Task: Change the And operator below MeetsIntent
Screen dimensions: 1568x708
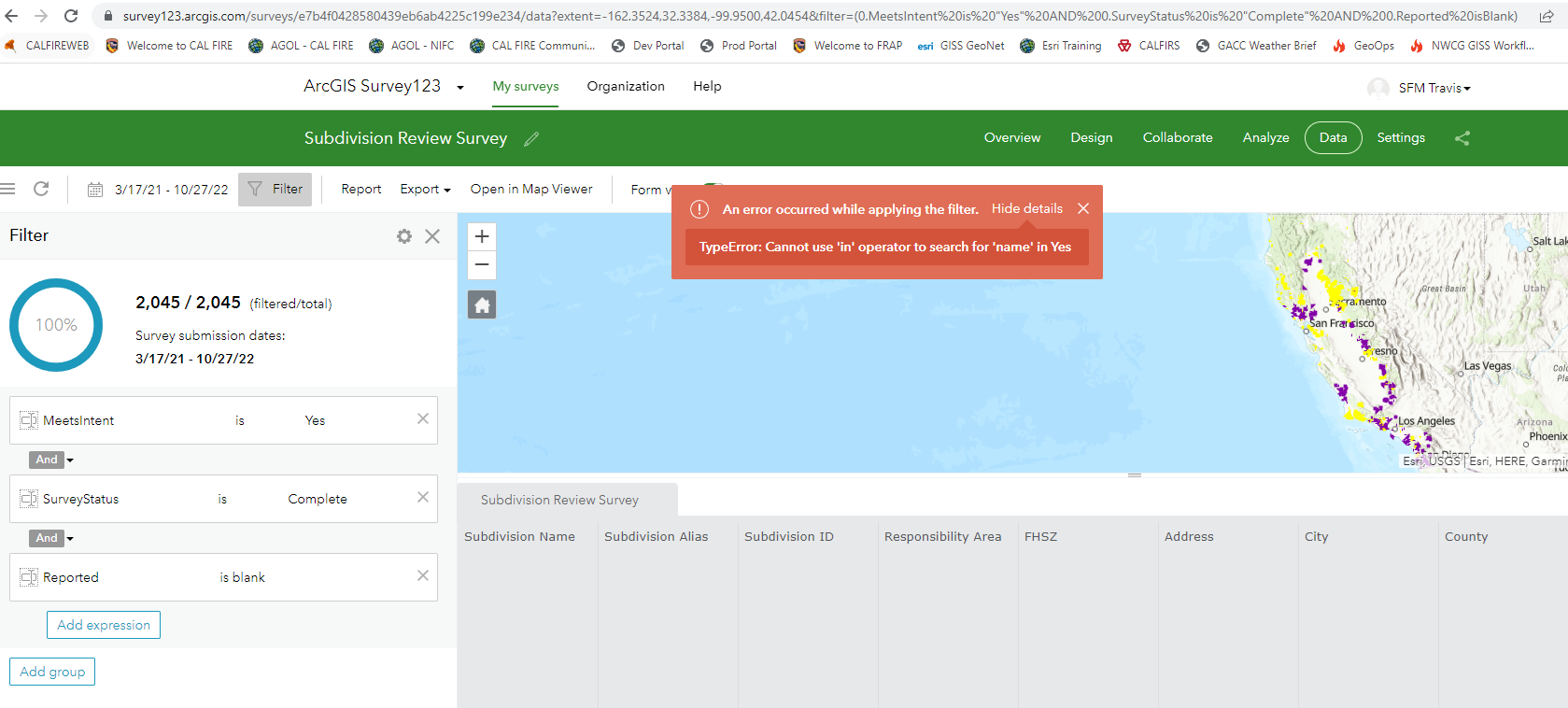Action: click(52, 460)
